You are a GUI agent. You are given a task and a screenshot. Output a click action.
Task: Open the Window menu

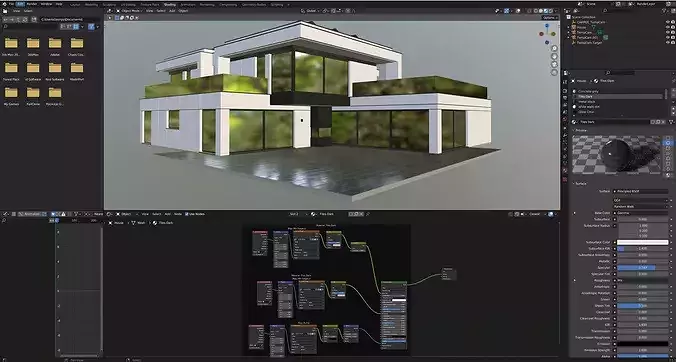coord(46,4)
